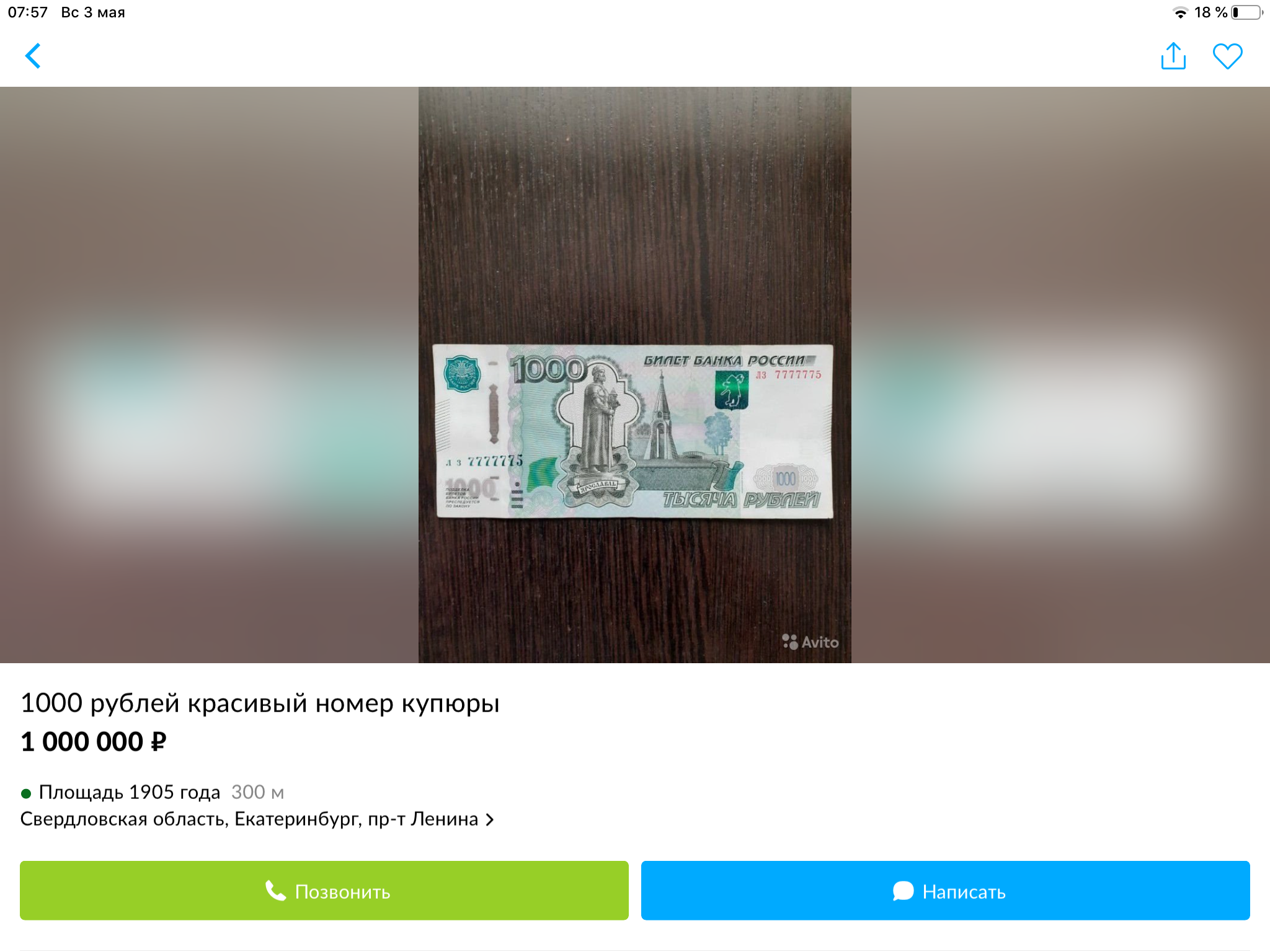Image resolution: width=1270 pixels, height=952 pixels.
Task: Click the Wi-Fi status icon
Action: [x=1181, y=12]
